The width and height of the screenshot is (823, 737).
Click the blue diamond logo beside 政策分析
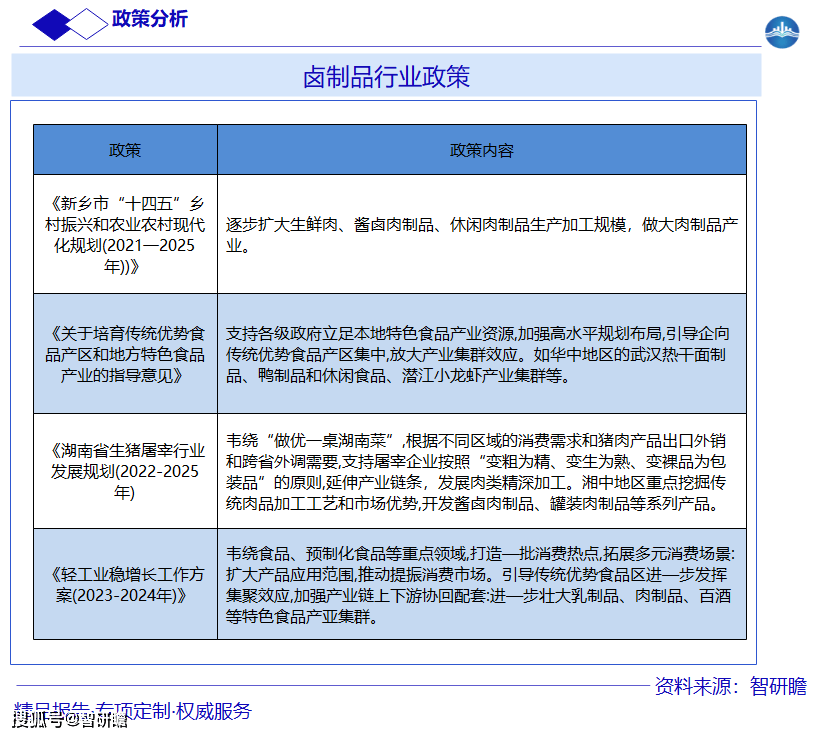tap(70, 24)
